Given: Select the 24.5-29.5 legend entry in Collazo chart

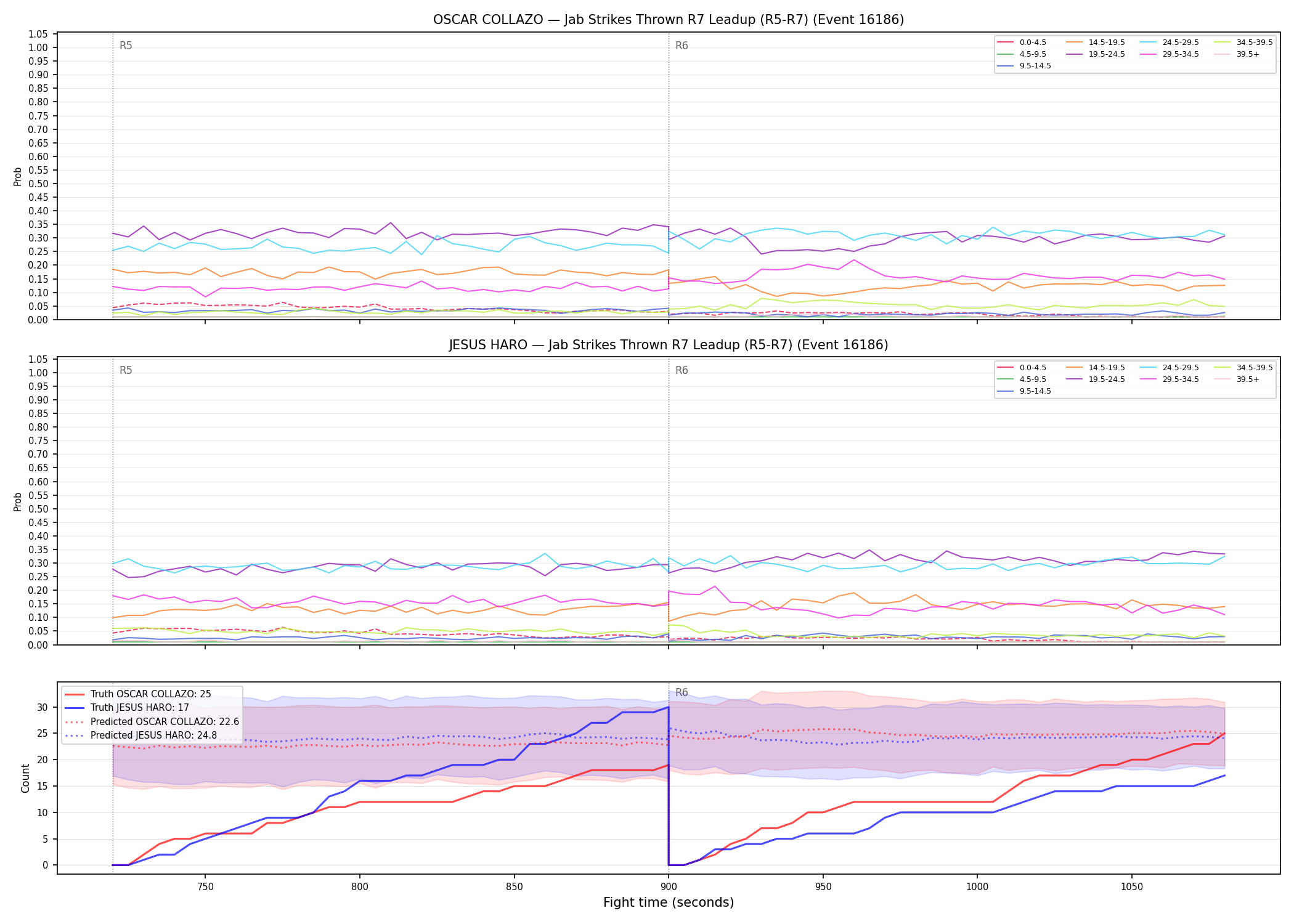Looking at the screenshot, I should 1170,43.
